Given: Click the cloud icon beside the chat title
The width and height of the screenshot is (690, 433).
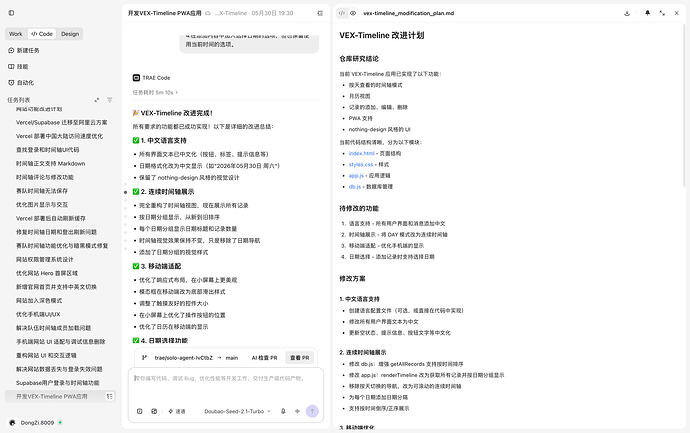Looking at the screenshot, I should pos(208,13).
